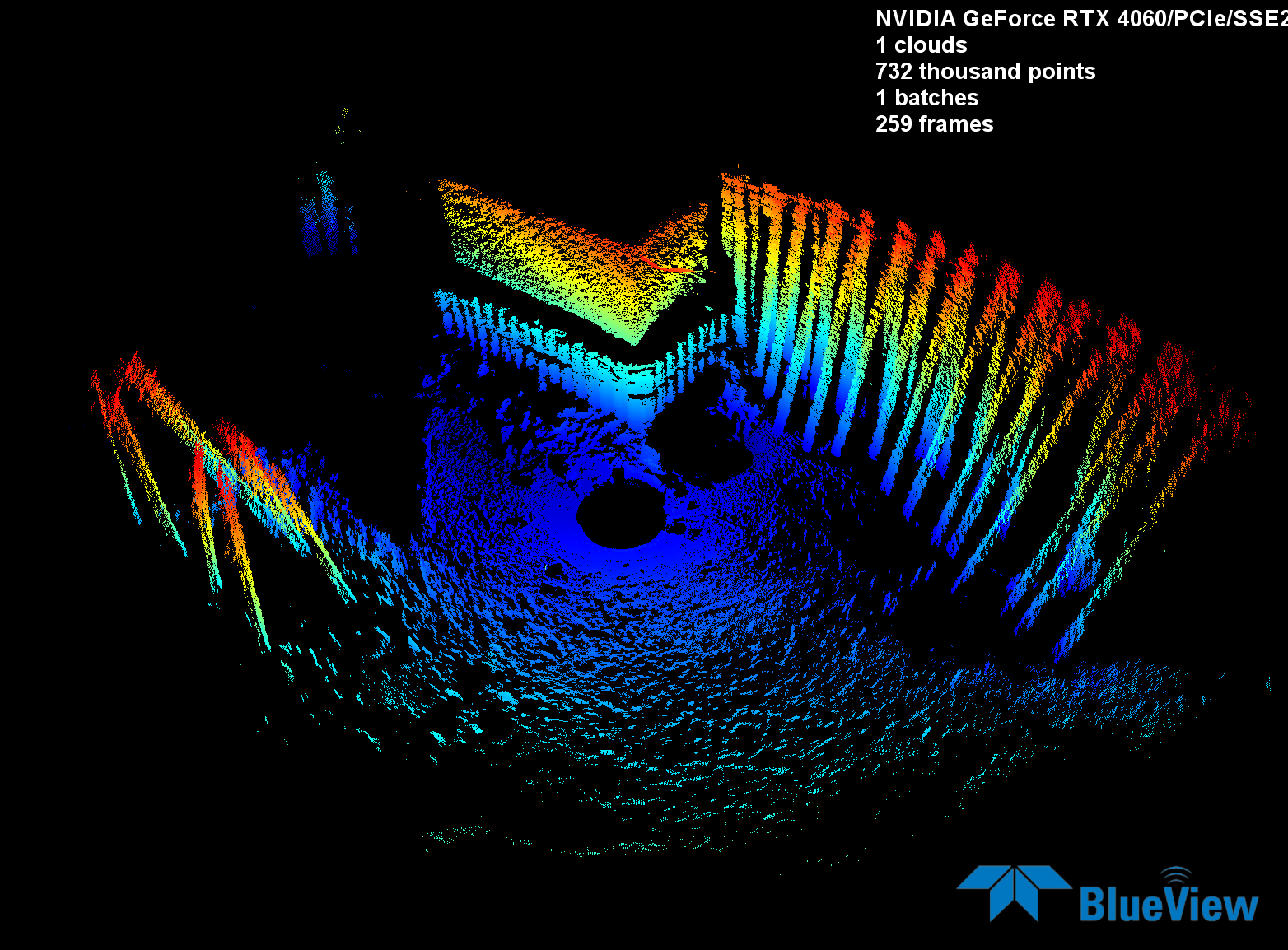Click the central black circular hole
The image size is (1288, 950).
(x=619, y=516)
